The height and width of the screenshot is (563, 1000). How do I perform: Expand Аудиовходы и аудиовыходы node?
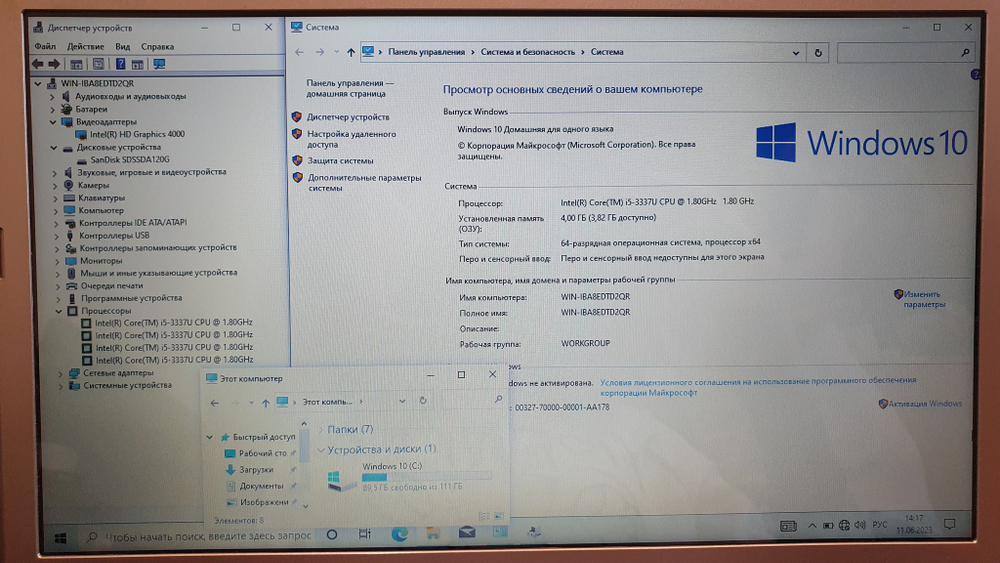[52, 97]
